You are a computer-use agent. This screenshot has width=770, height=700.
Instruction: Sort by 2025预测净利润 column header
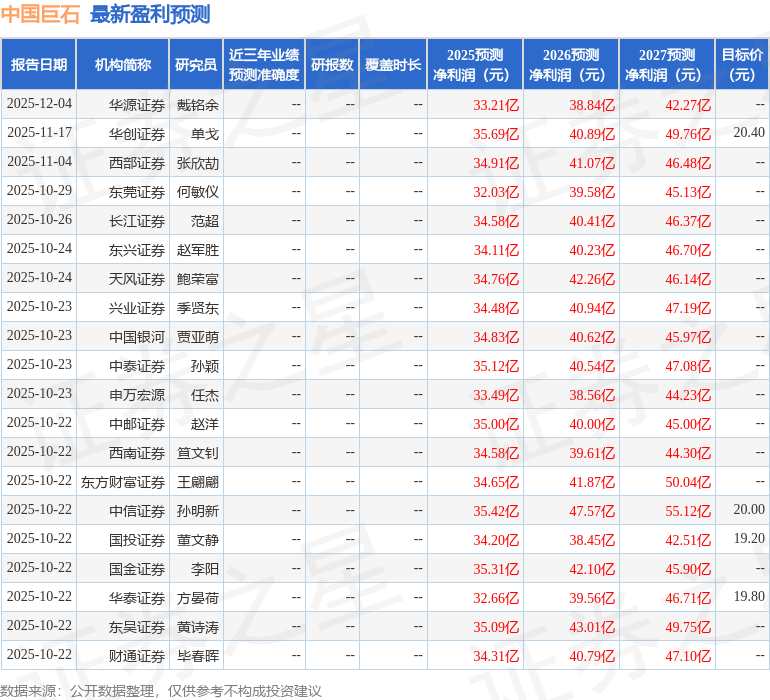(475, 65)
